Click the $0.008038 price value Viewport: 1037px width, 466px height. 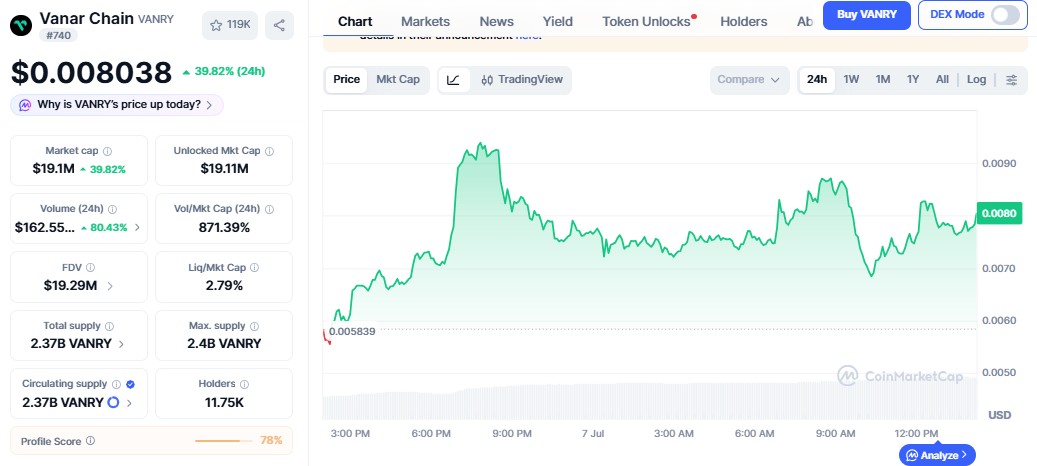pos(91,73)
